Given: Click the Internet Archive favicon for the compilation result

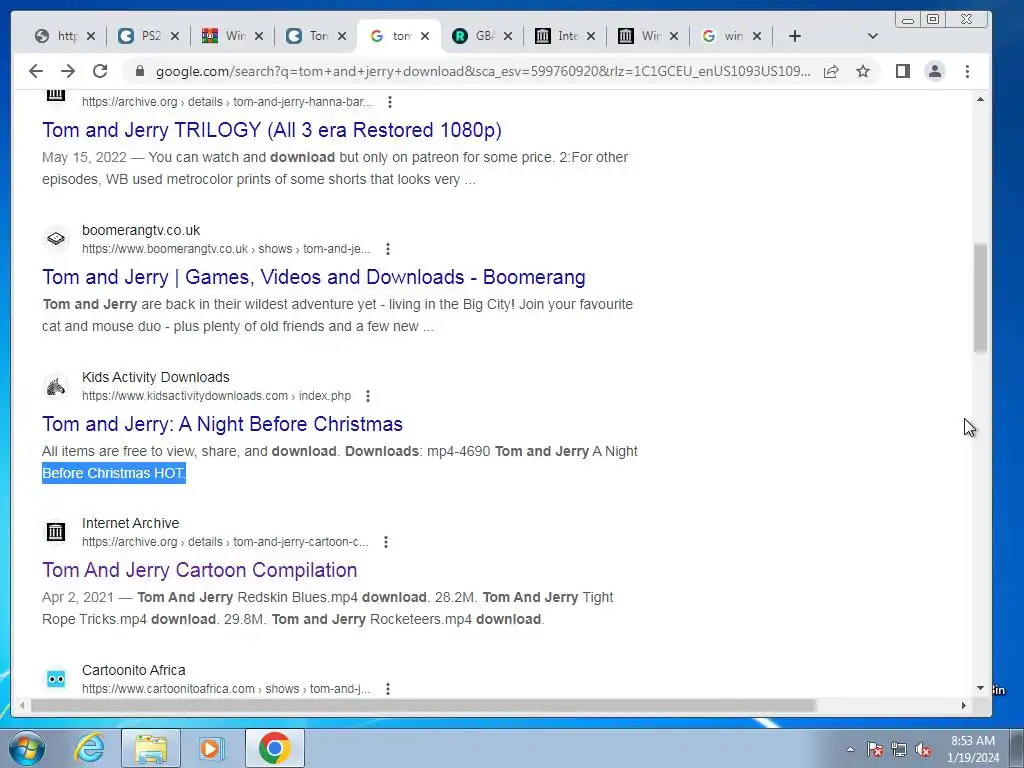Looking at the screenshot, I should 56,532.
